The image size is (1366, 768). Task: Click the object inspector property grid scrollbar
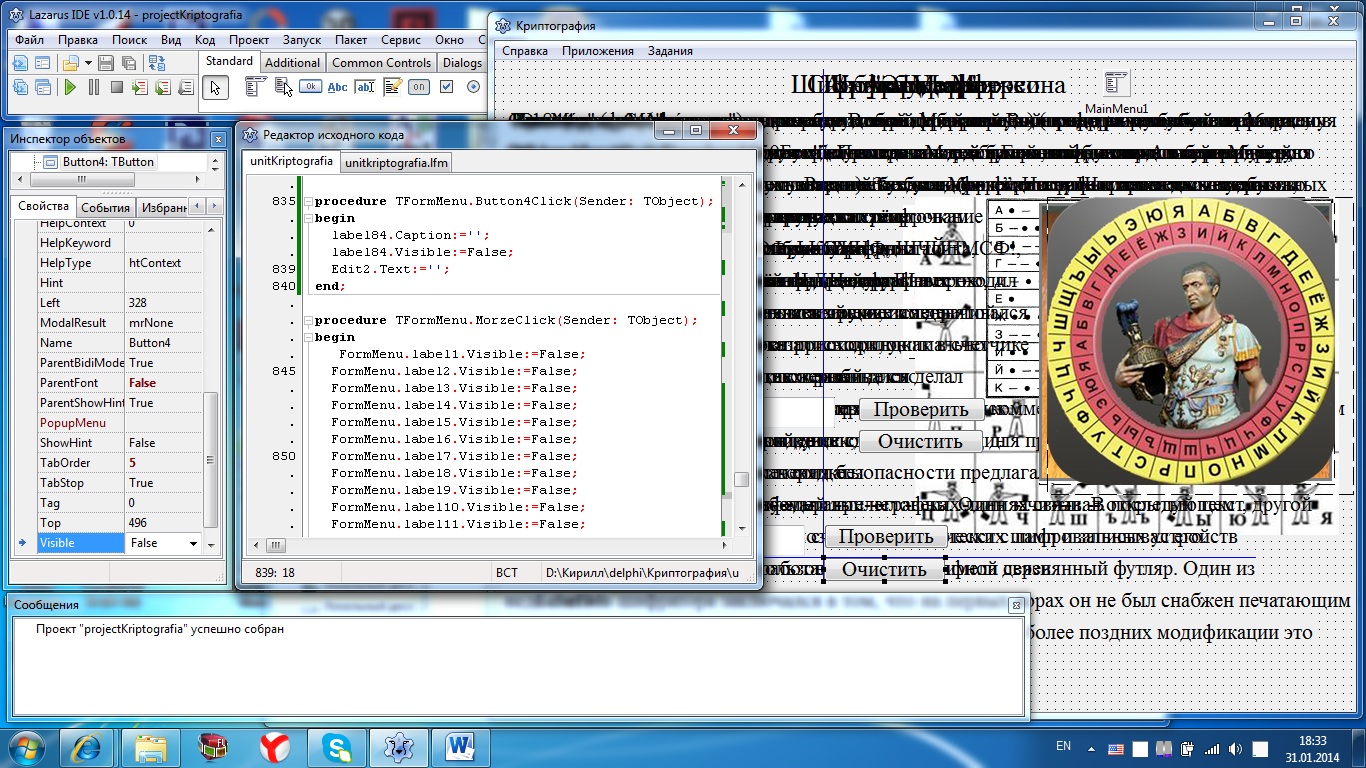[210, 458]
